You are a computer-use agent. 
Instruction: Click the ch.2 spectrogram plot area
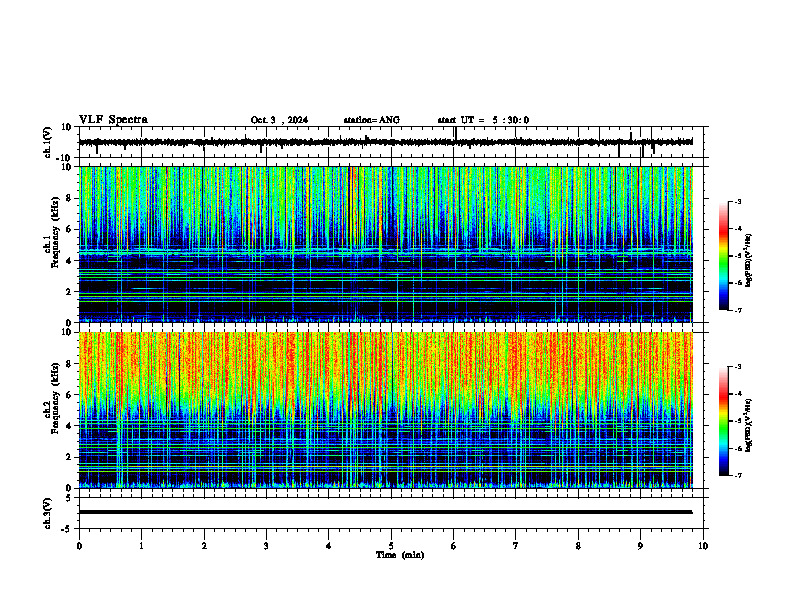(386, 410)
